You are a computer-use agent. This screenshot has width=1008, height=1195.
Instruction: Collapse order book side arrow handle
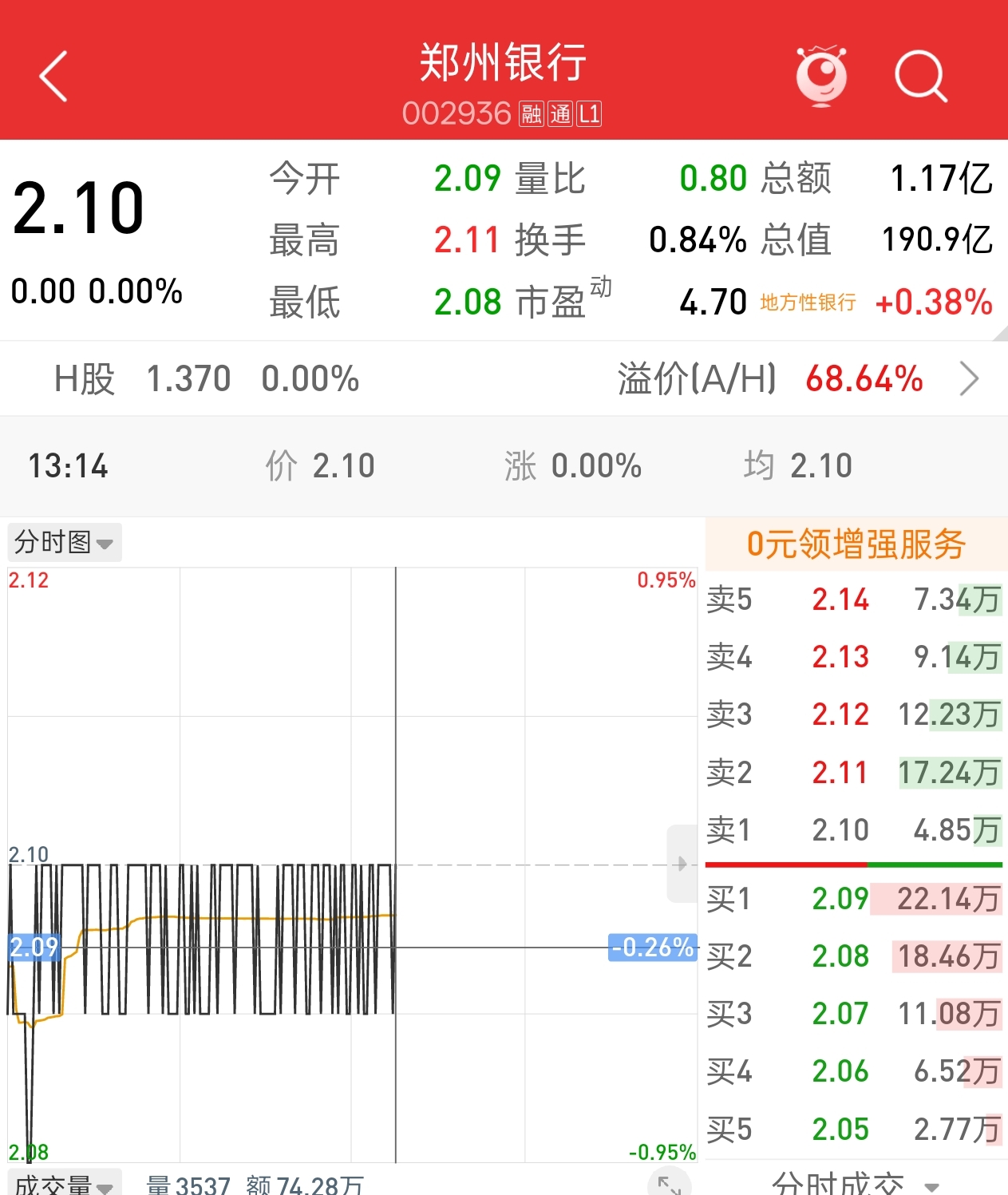[682, 864]
